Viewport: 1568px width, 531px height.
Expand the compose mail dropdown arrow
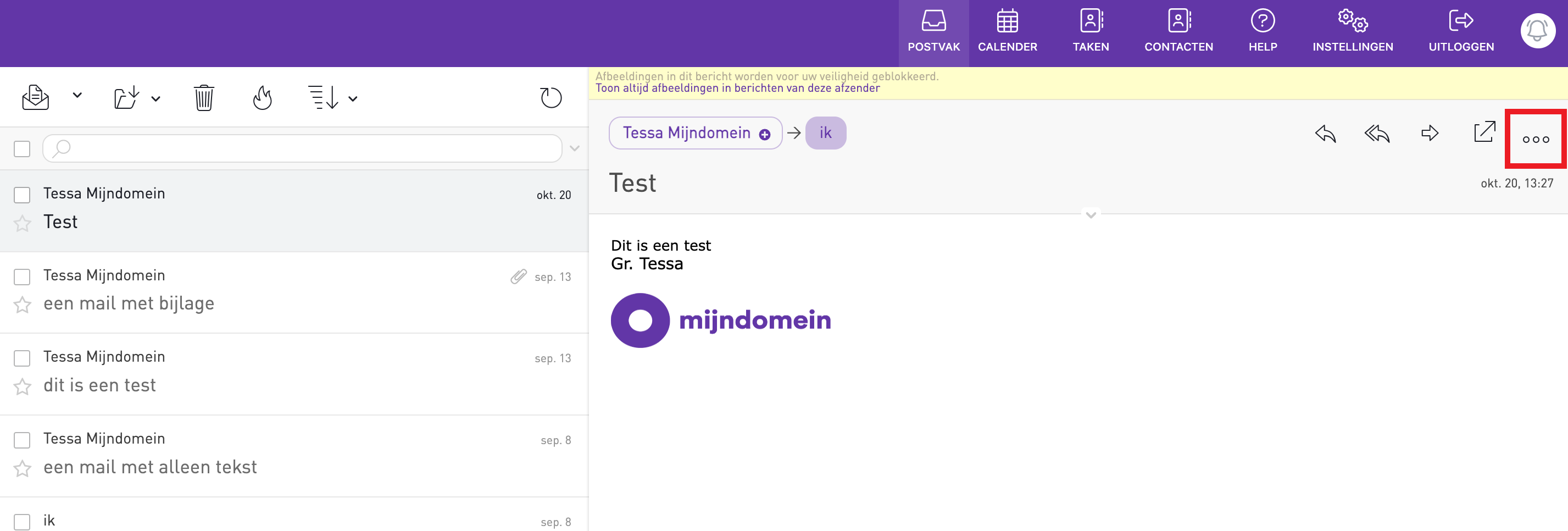coord(77,96)
